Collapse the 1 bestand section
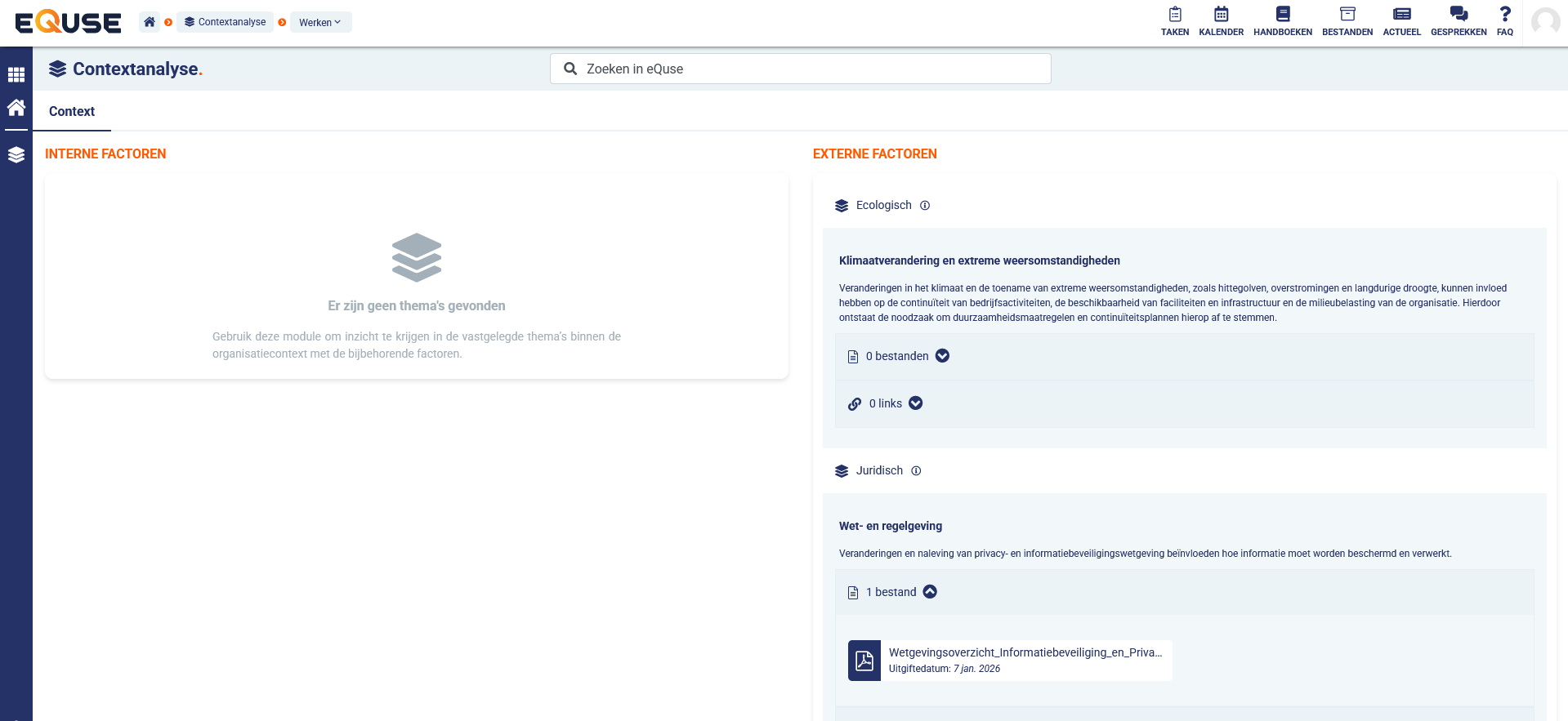 [930, 592]
